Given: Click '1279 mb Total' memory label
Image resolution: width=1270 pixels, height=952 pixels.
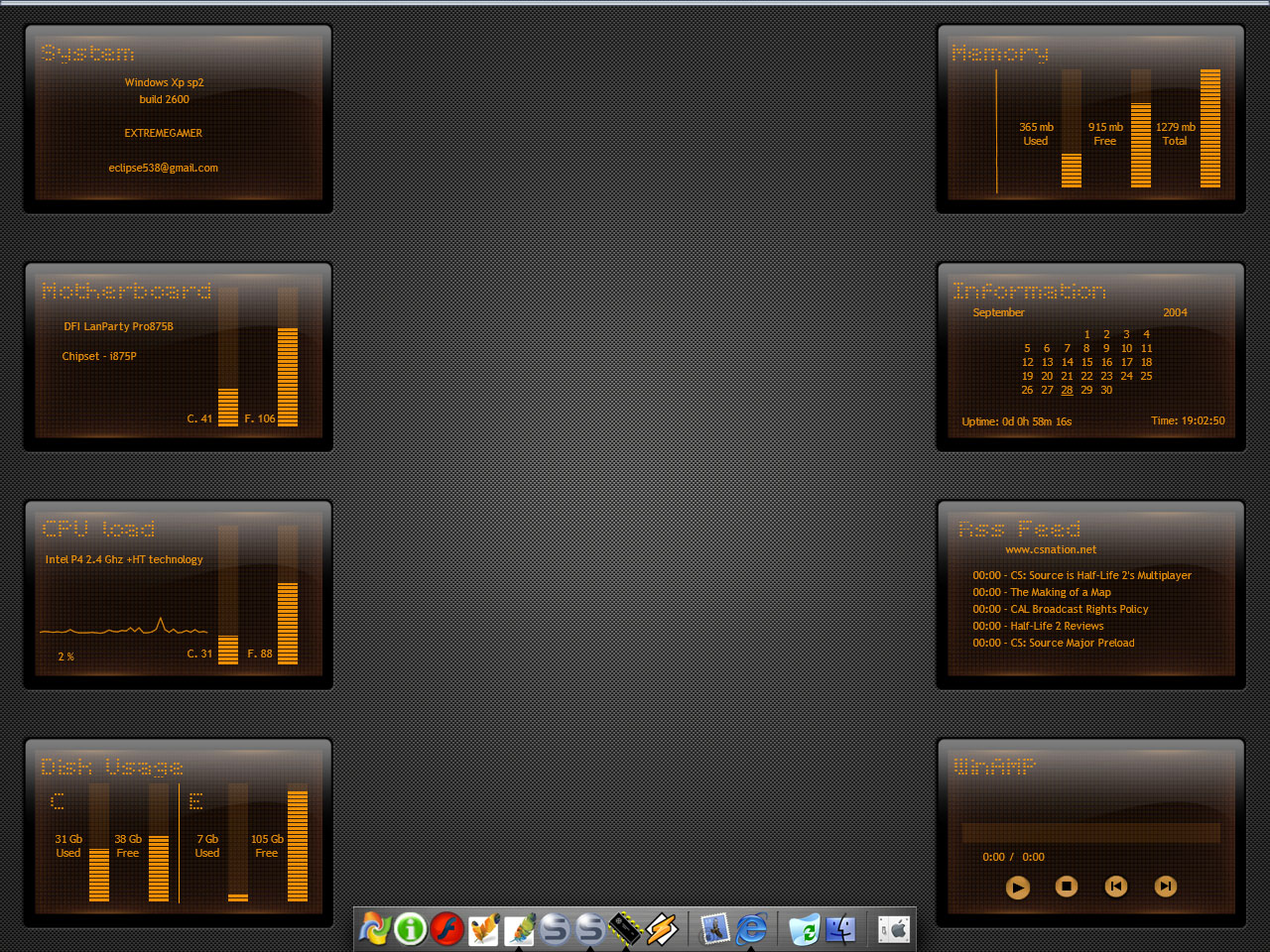Looking at the screenshot, I should click(1175, 134).
